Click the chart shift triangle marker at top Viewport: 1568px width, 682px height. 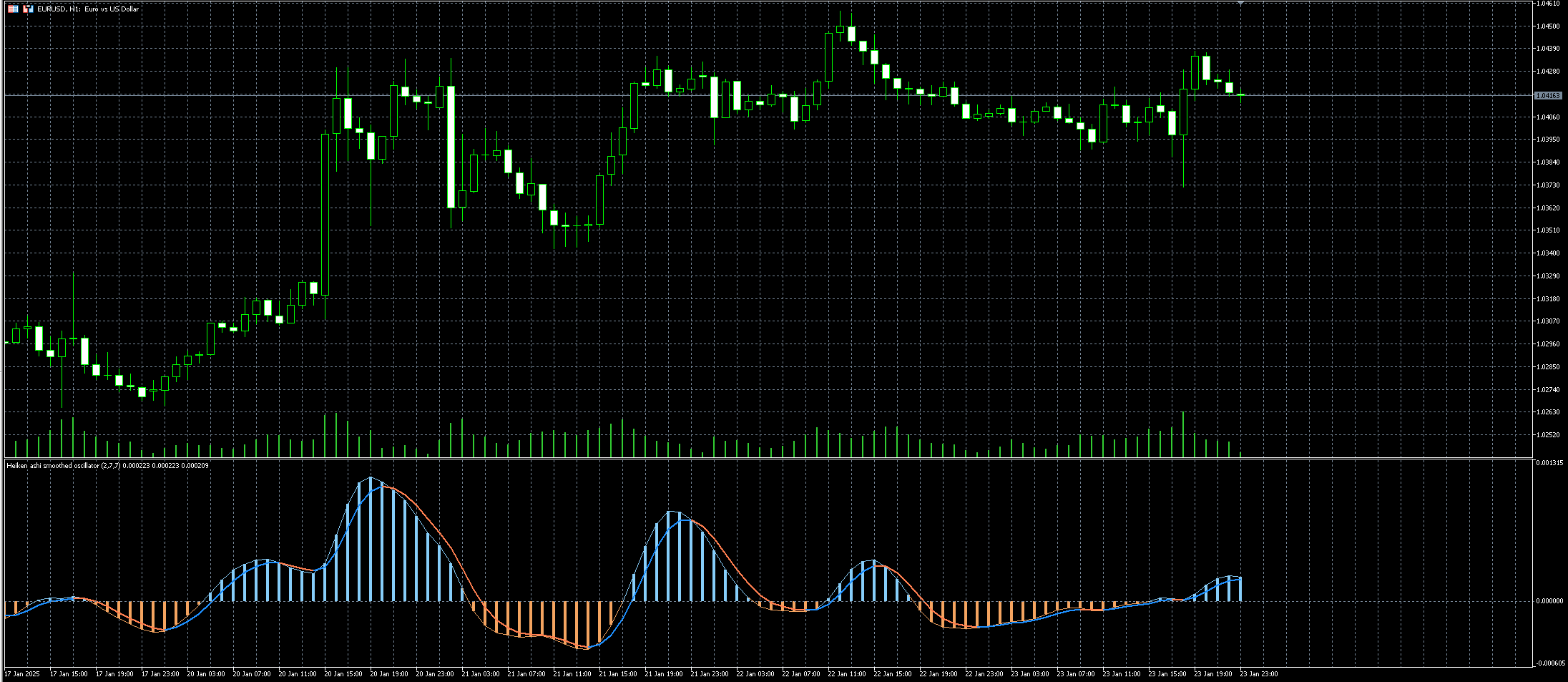pyautogui.click(x=1241, y=4)
